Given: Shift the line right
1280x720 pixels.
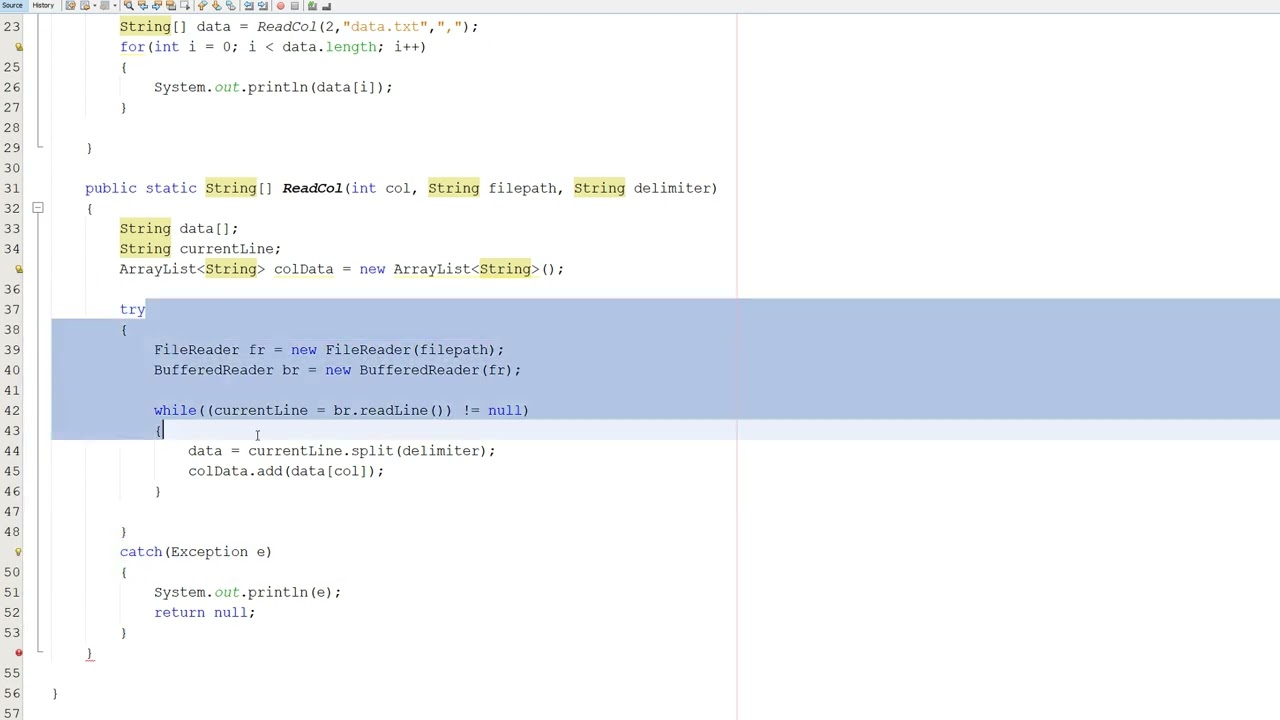Looking at the screenshot, I should (x=263, y=5).
